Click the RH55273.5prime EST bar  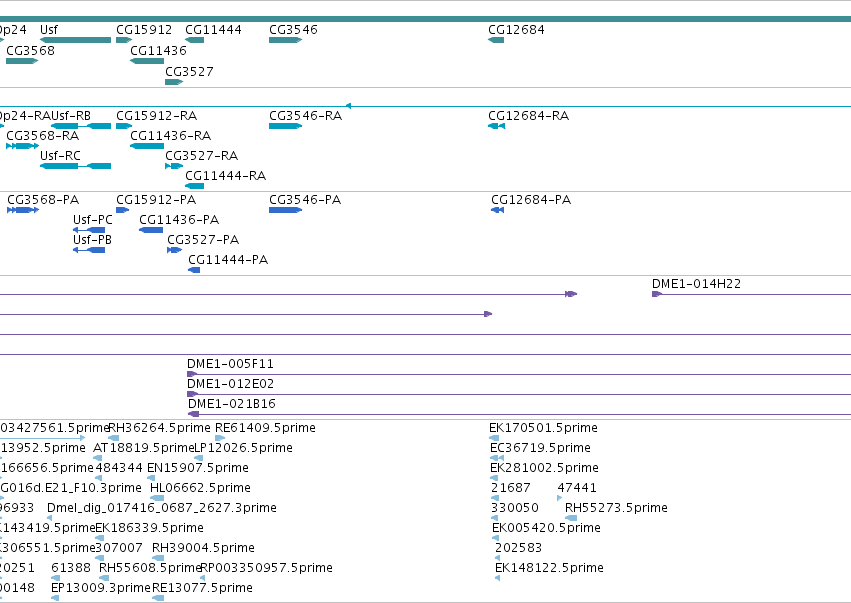point(571,518)
